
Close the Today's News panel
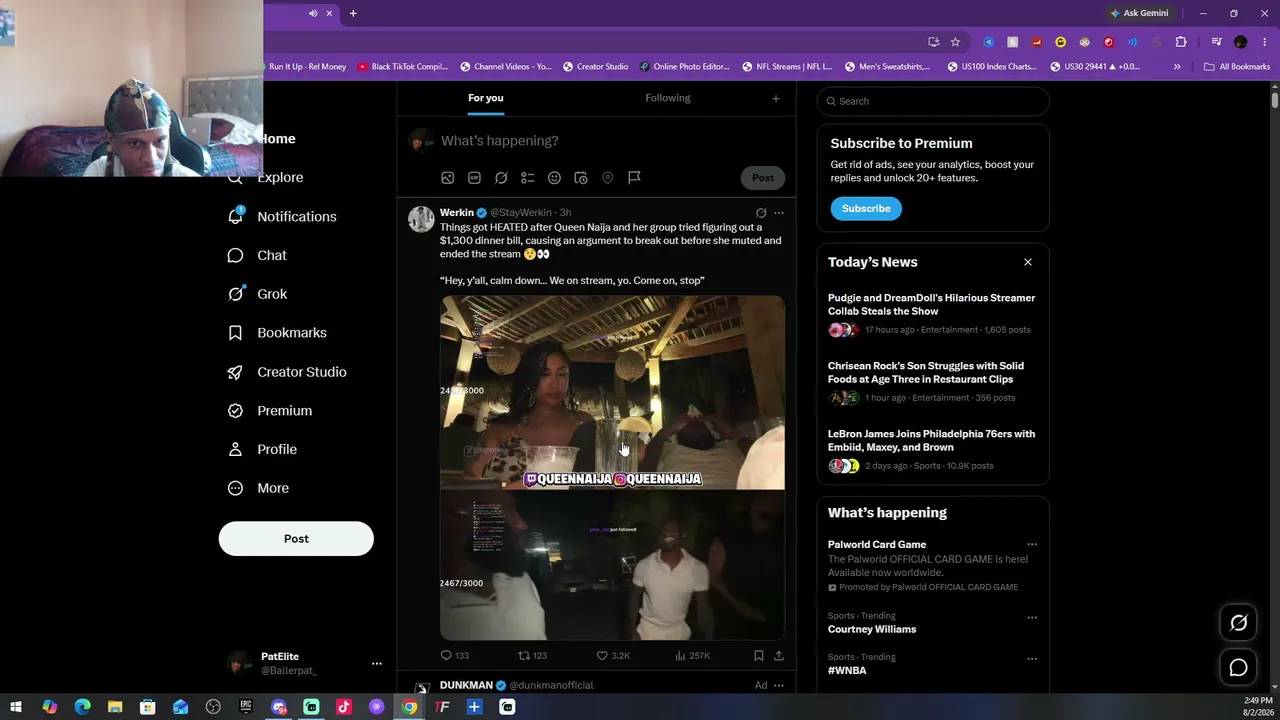tap(1028, 262)
